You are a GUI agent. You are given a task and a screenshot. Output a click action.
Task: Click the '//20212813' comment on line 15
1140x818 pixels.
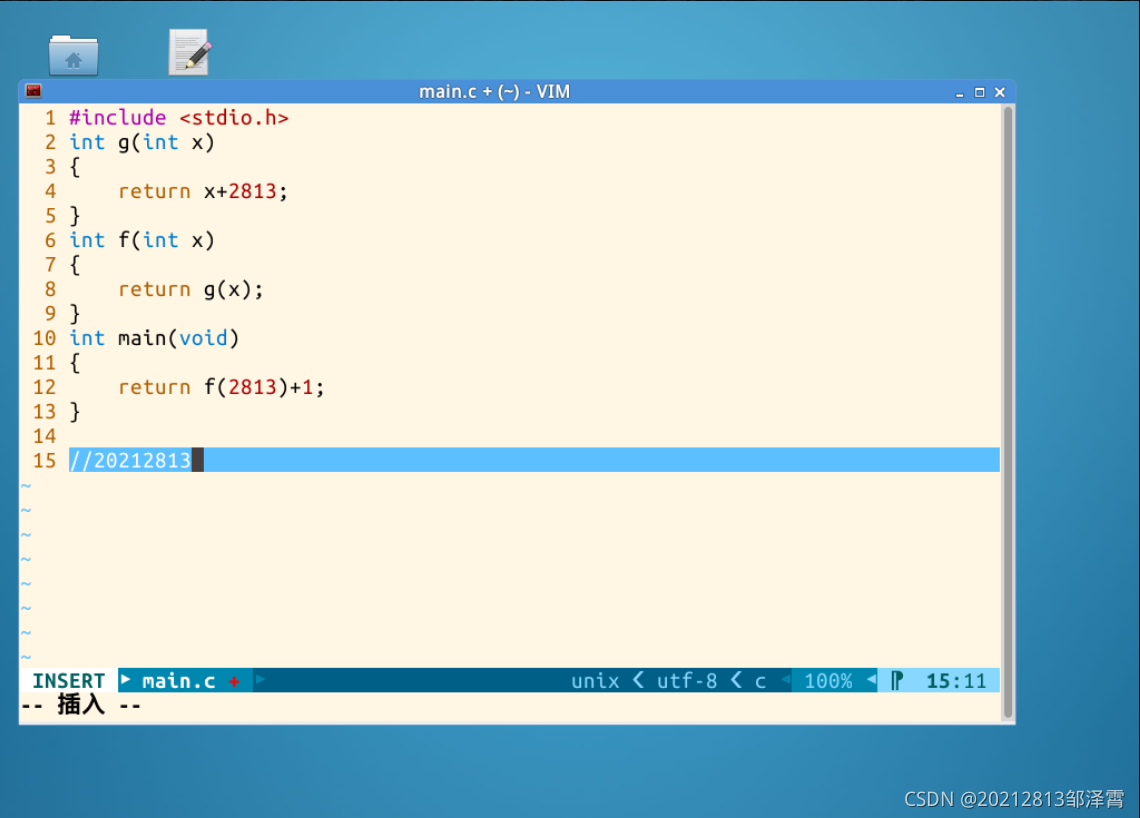pos(130,460)
